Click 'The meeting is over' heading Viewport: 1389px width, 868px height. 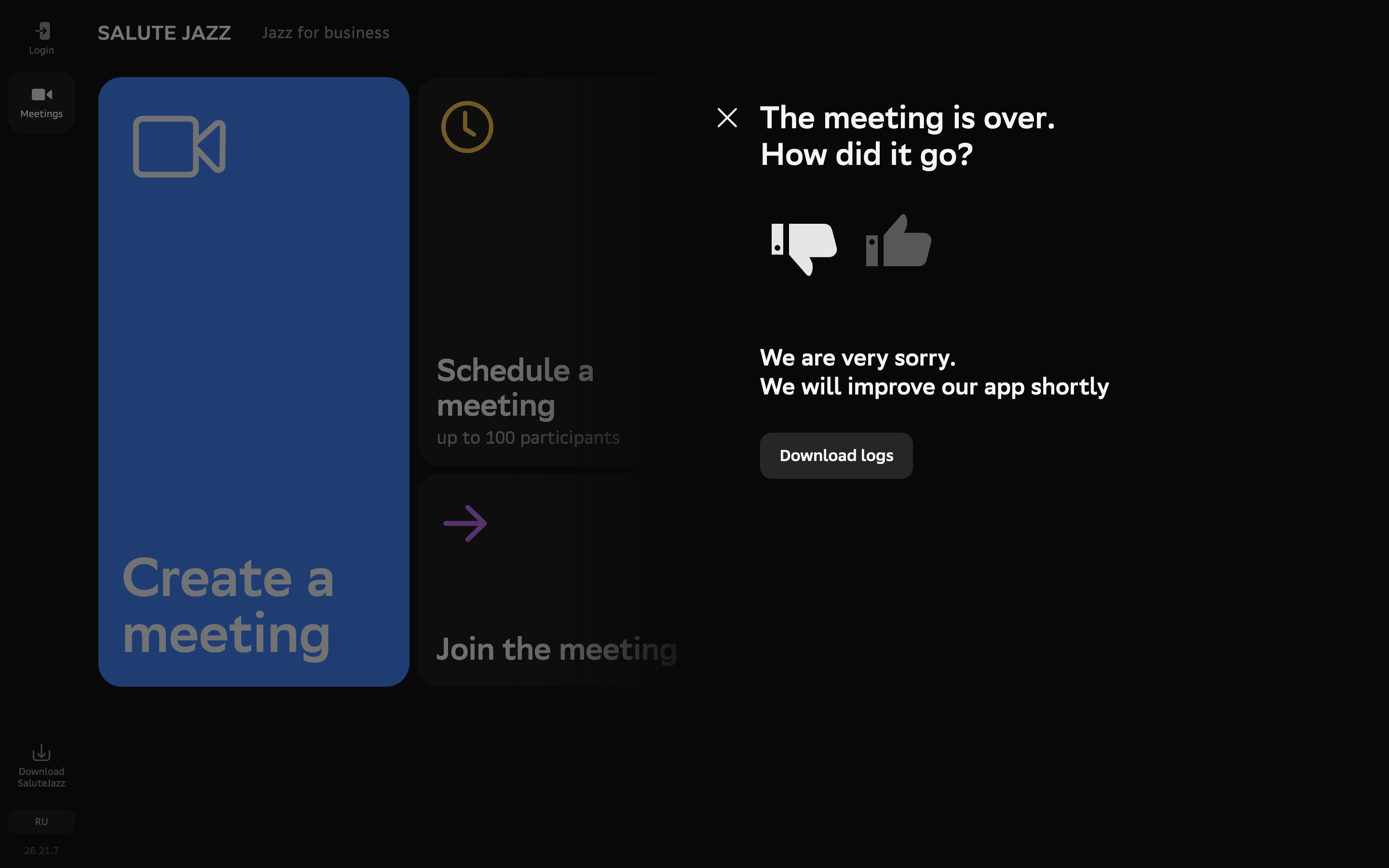[908, 118]
